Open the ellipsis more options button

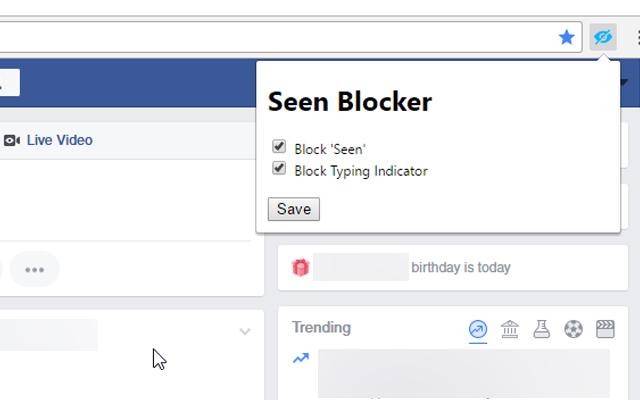pyautogui.click(x=35, y=269)
